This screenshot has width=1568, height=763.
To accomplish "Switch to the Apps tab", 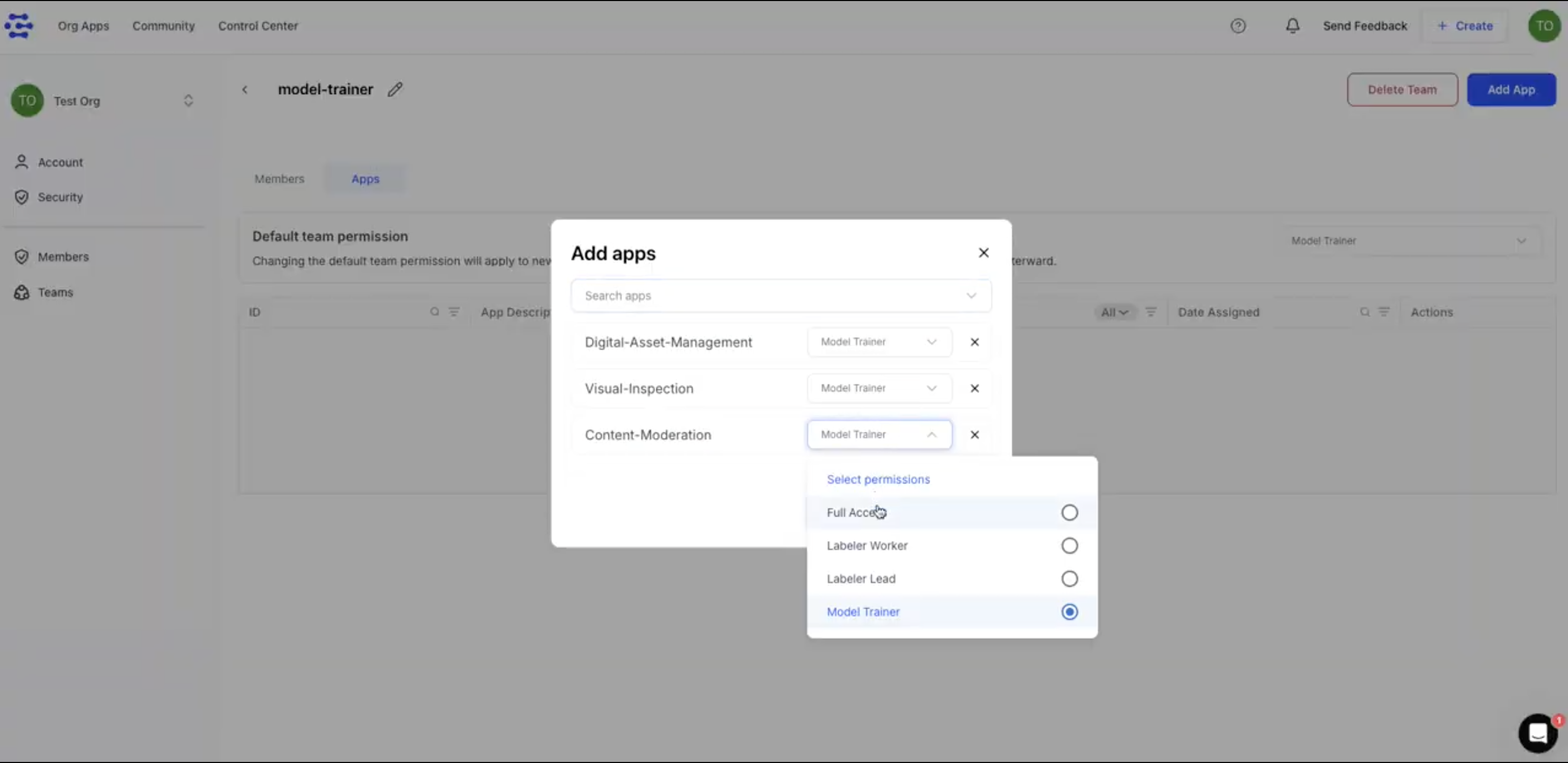I will tap(366, 178).
